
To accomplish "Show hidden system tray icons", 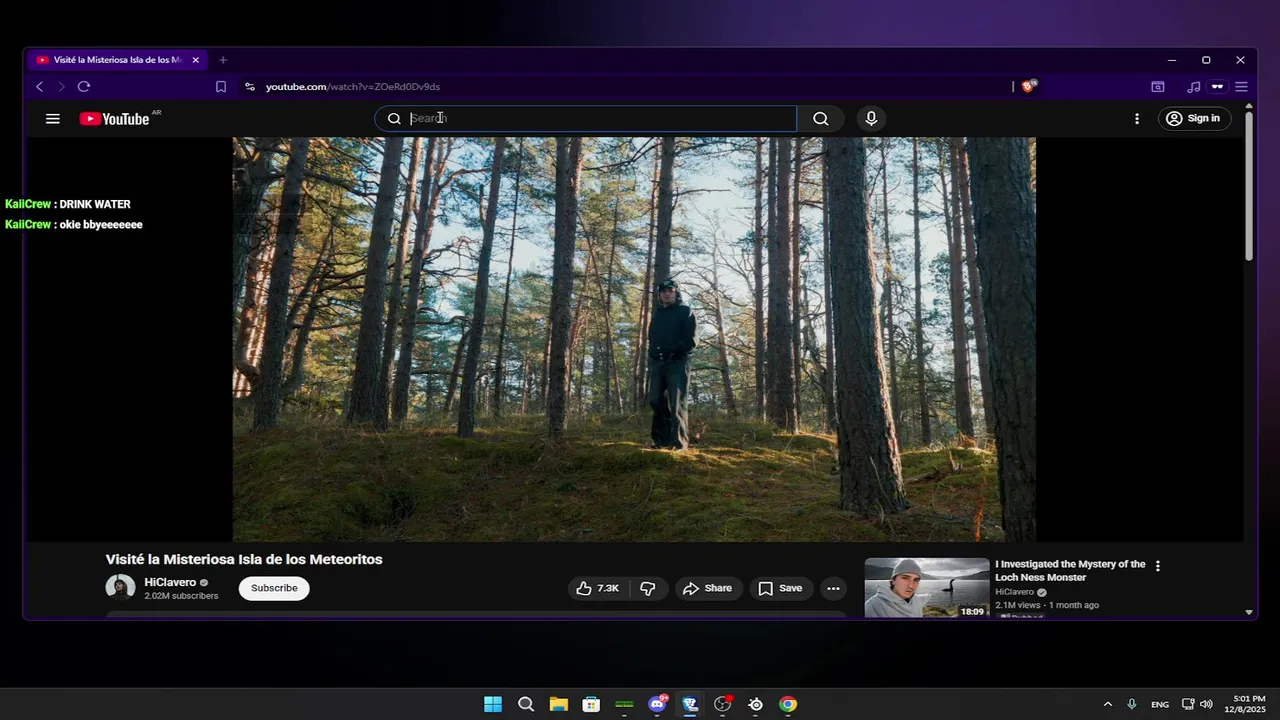I will tap(1107, 704).
